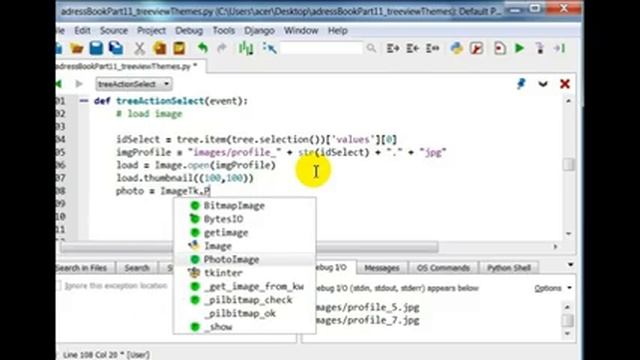Click the search magnifier icon

click(371, 48)
